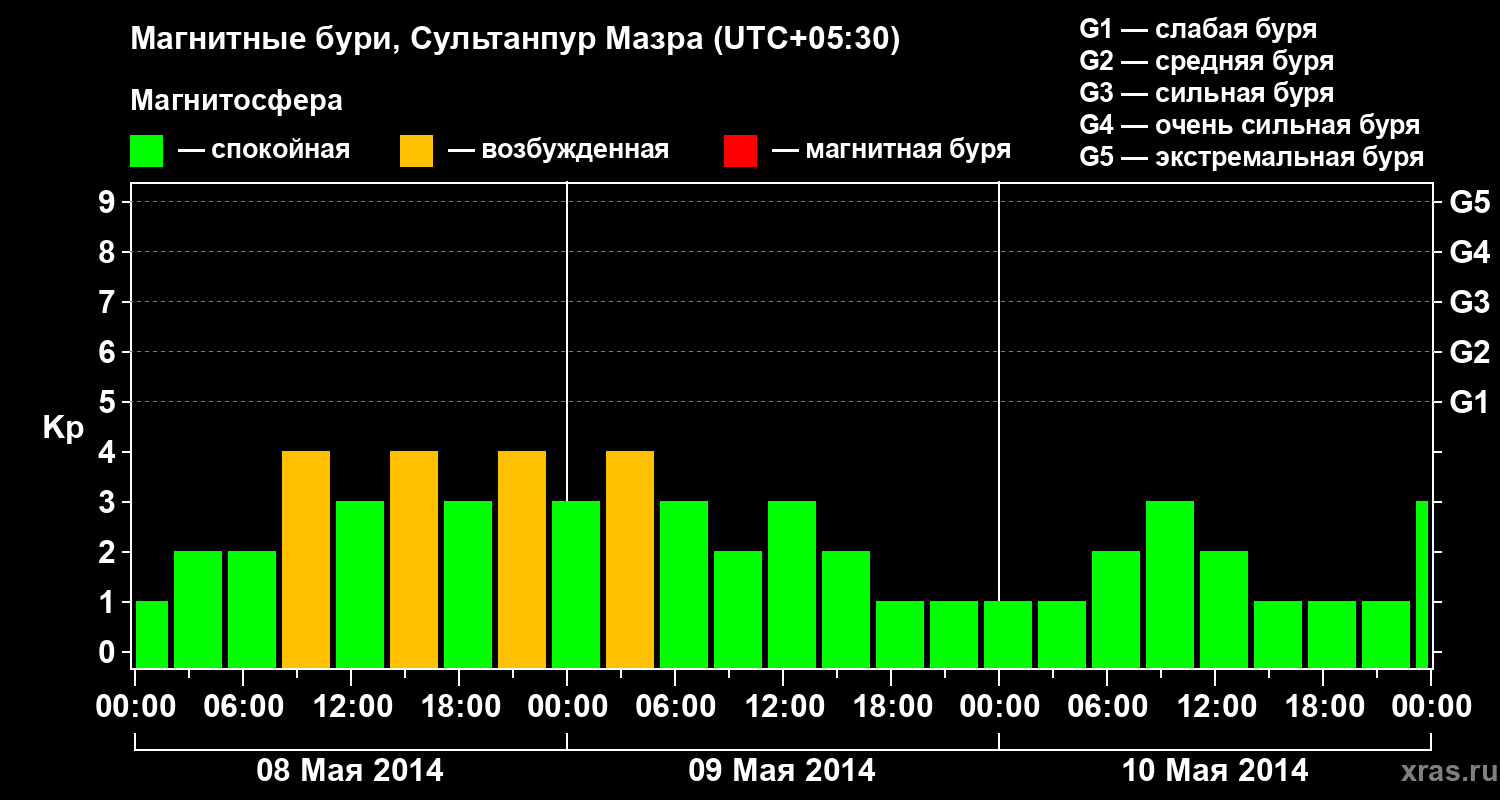1500x800 pixels.
Task: Click narrow Kp 1 bar at start of 08 Мая
Action: tap(152, 635)
